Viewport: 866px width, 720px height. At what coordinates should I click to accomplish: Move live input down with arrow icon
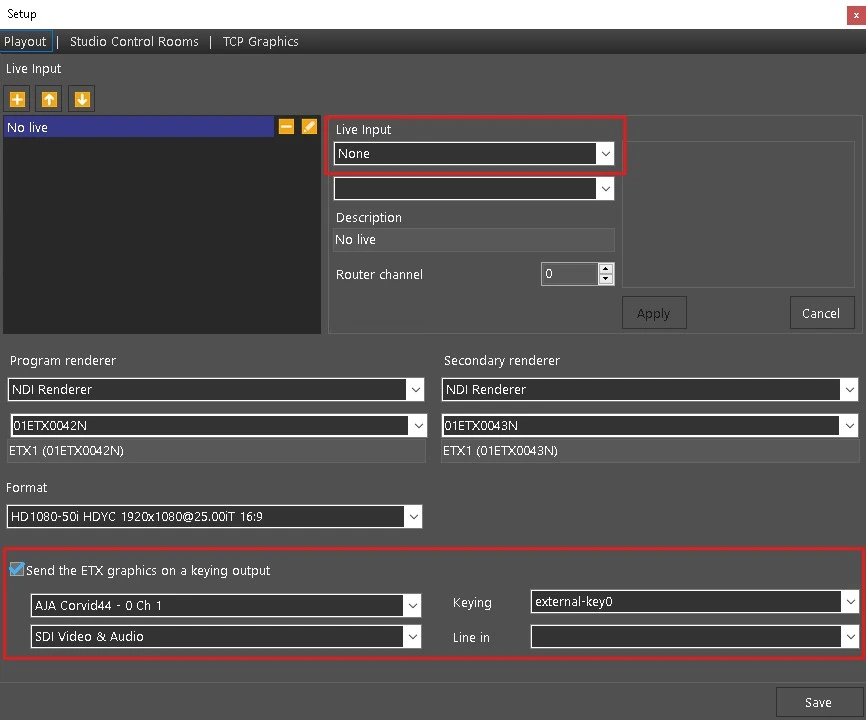[x=82, y=100]
